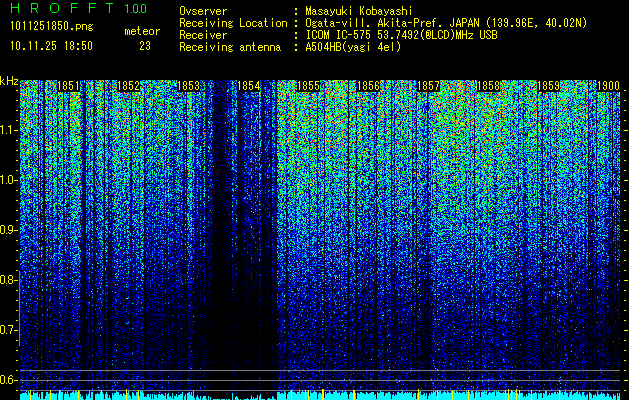Click the HROFFT 1.0.0 title text
Screen dimensions: 629x400
pyautogui.click(x=78, y=8)
